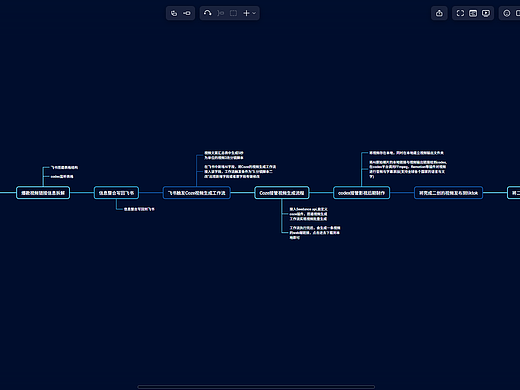Select the node '信息整合写回飞书'
Screen dimensions: 520x390
click(116, 193)
